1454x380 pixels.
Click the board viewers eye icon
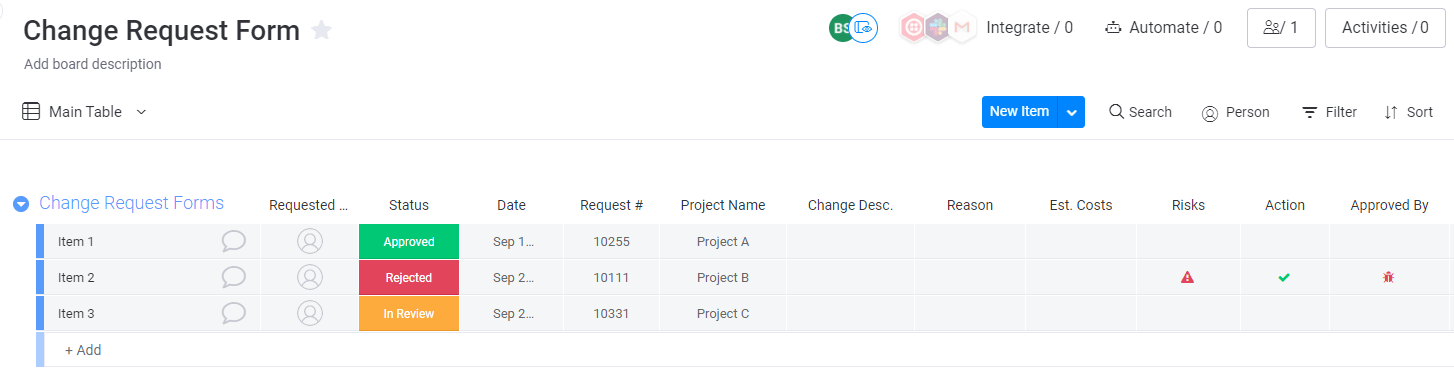[864, 28]
